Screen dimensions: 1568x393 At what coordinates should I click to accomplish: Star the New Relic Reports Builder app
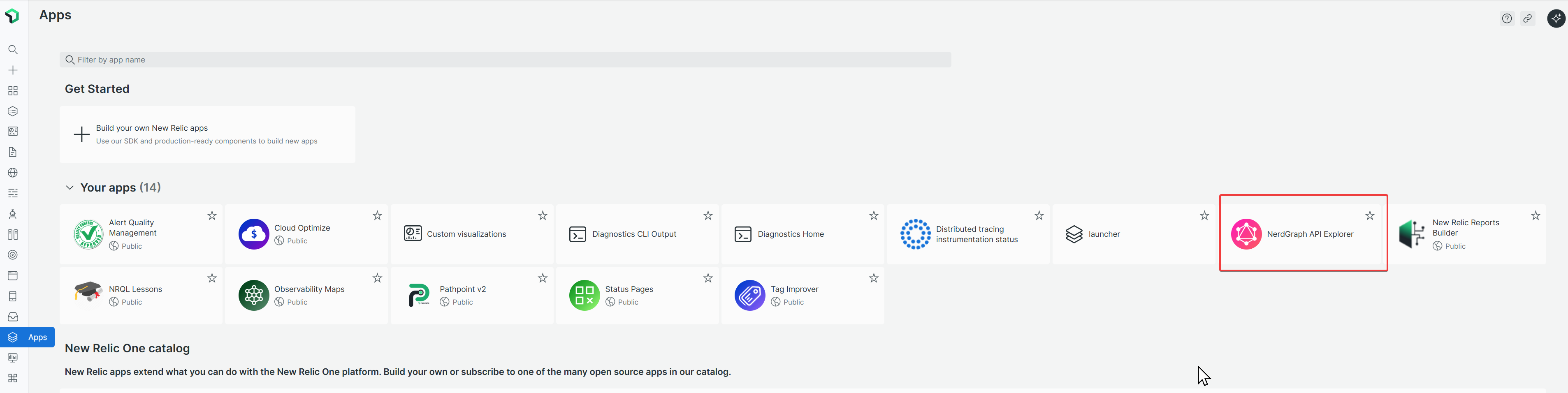click(1535, 215)
